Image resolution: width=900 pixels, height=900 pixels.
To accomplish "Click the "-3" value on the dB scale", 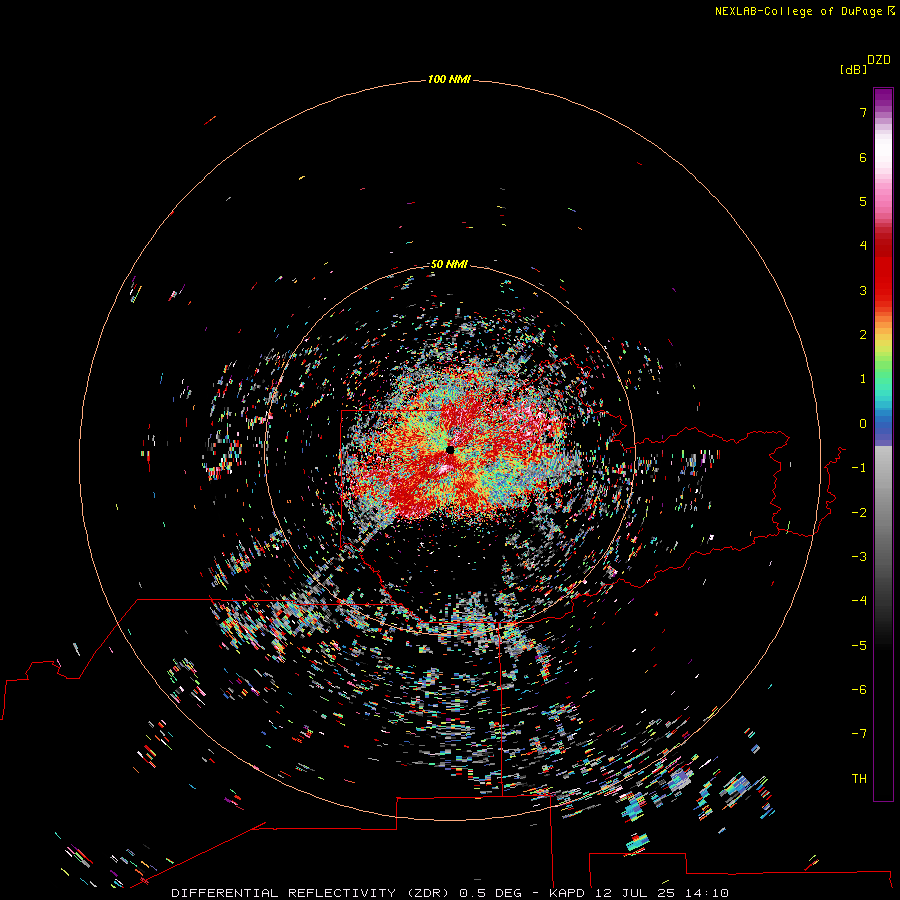I will coord(859,557).
